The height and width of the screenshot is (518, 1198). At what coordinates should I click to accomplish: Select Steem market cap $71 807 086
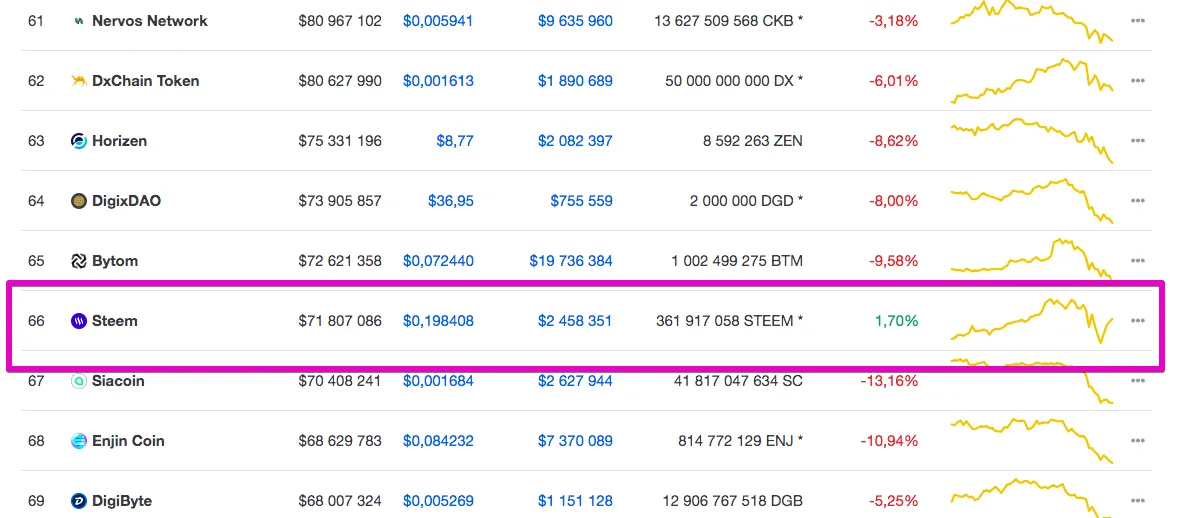point(340,321)
